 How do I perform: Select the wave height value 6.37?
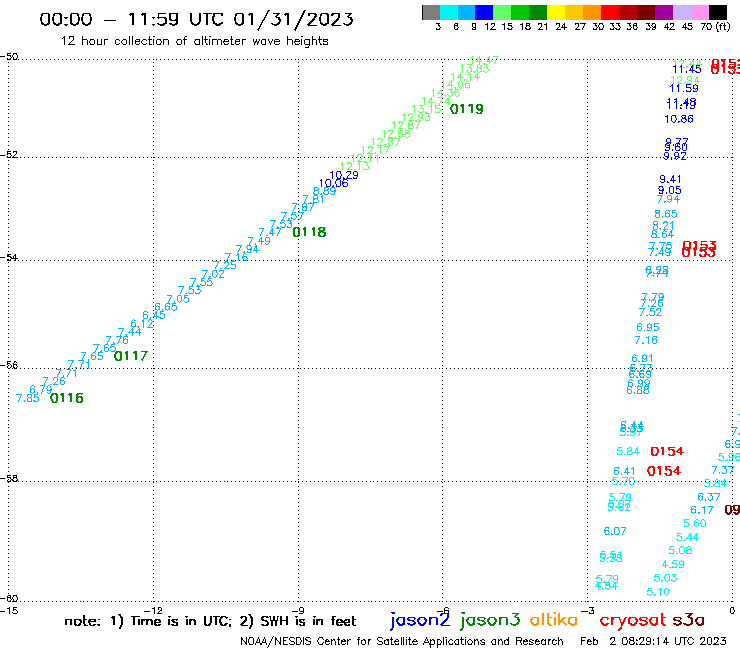click(x=709, y=498)
